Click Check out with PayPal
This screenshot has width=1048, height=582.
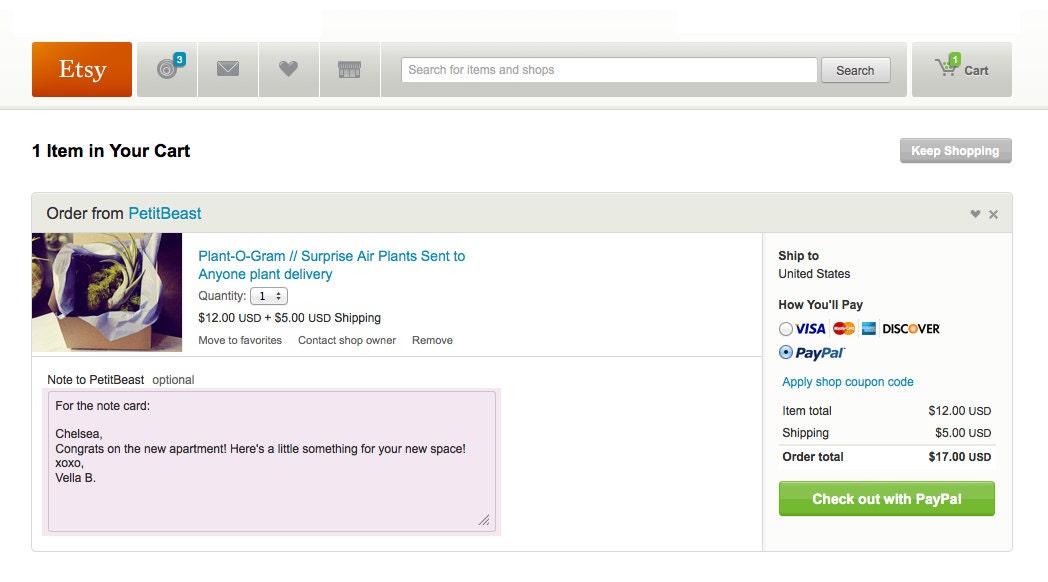click(x=886, y=498)
